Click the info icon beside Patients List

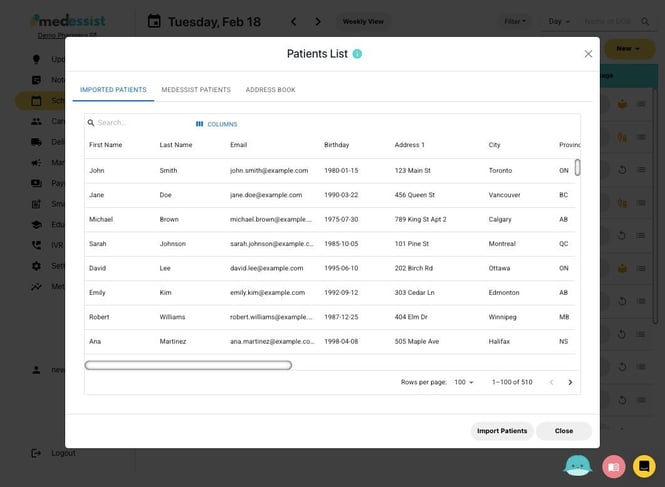[357, 54]
